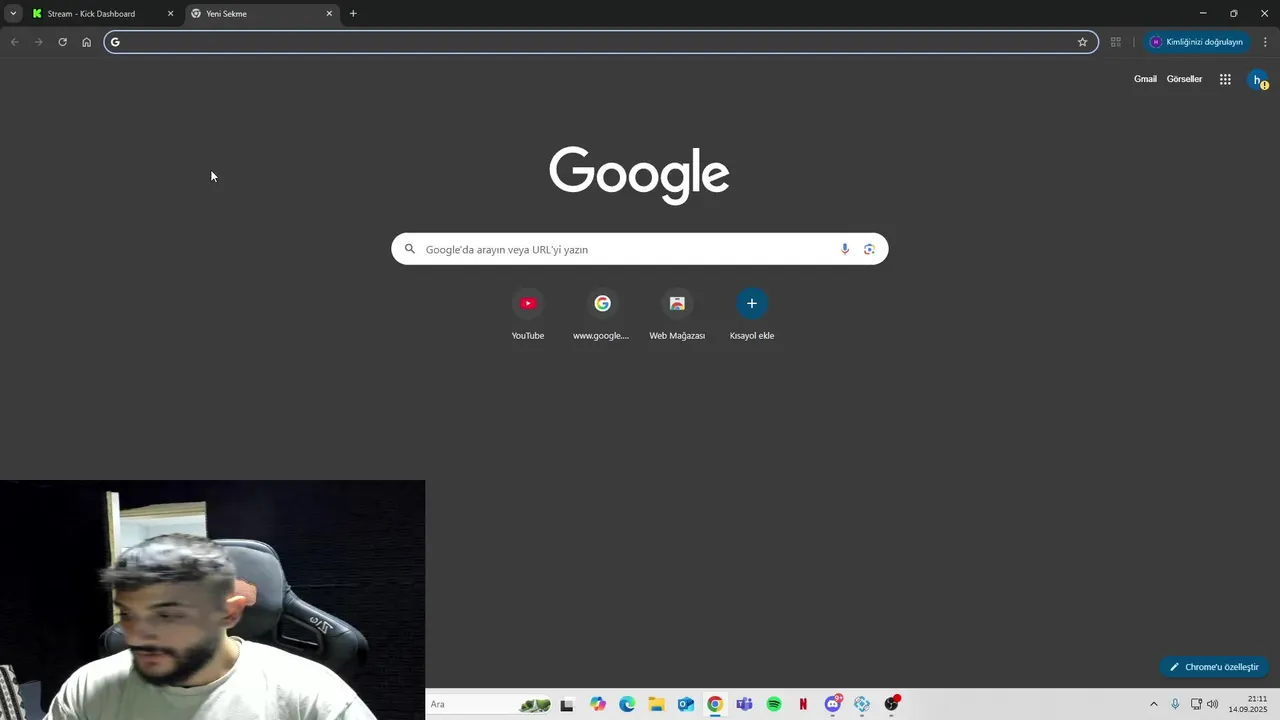
Task: Focus the Chrome address bar
Action: click(600, 42)
